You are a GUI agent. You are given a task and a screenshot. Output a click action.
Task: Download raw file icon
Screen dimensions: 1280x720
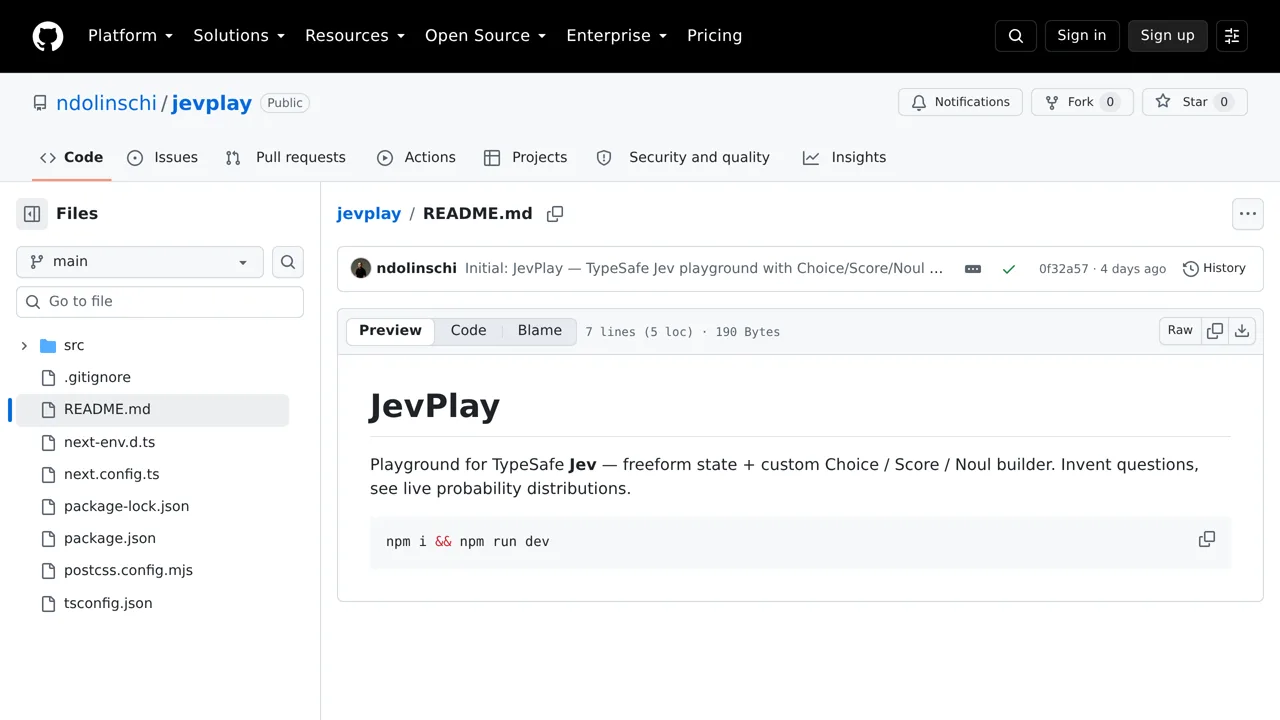[1242, 331]
